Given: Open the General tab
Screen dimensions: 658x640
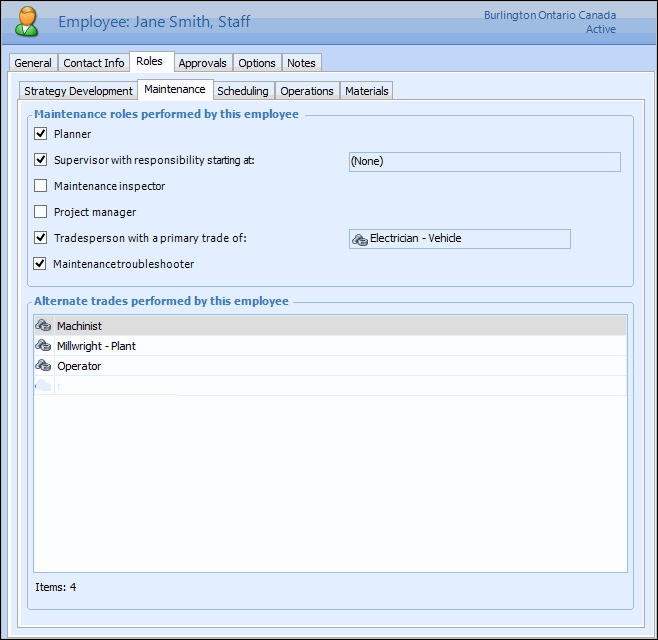Looking at the screenshot, I should click(33, 63).
